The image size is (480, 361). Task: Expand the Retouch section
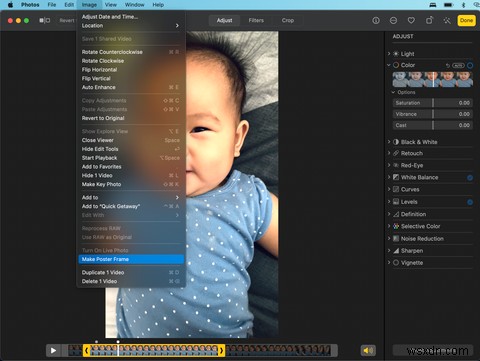pyautogui.click(x=389, y=153)
